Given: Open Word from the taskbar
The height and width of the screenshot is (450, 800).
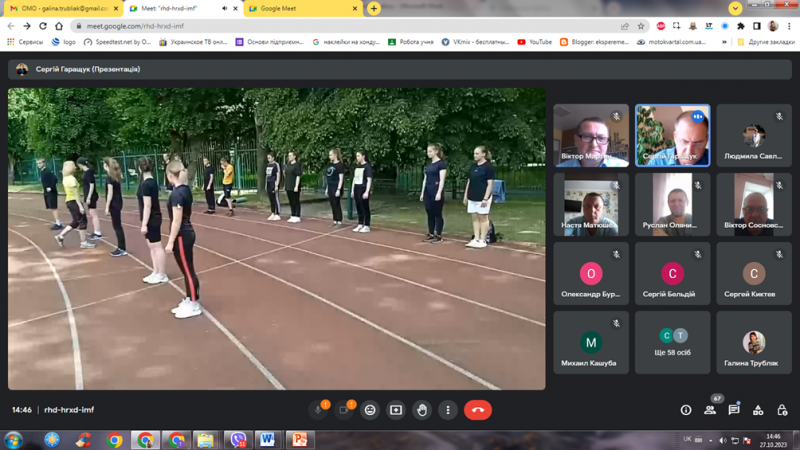Looking at the screenshot, I should pos(267,440).
